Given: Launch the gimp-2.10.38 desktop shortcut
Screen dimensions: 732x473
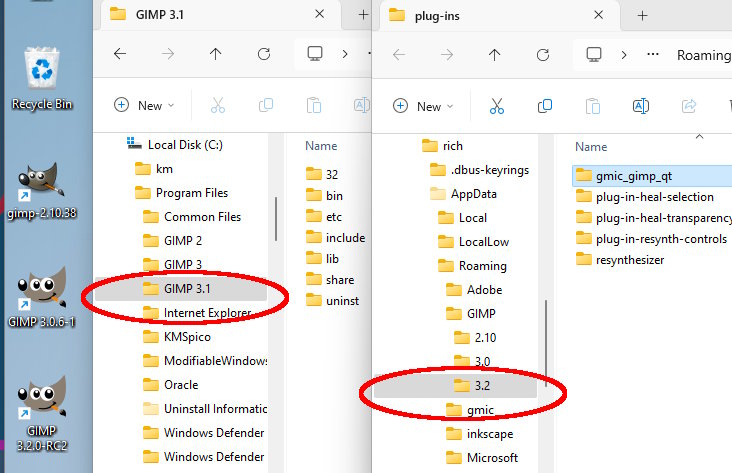Looking at the screenshot, I should click(x=42, y=191).
